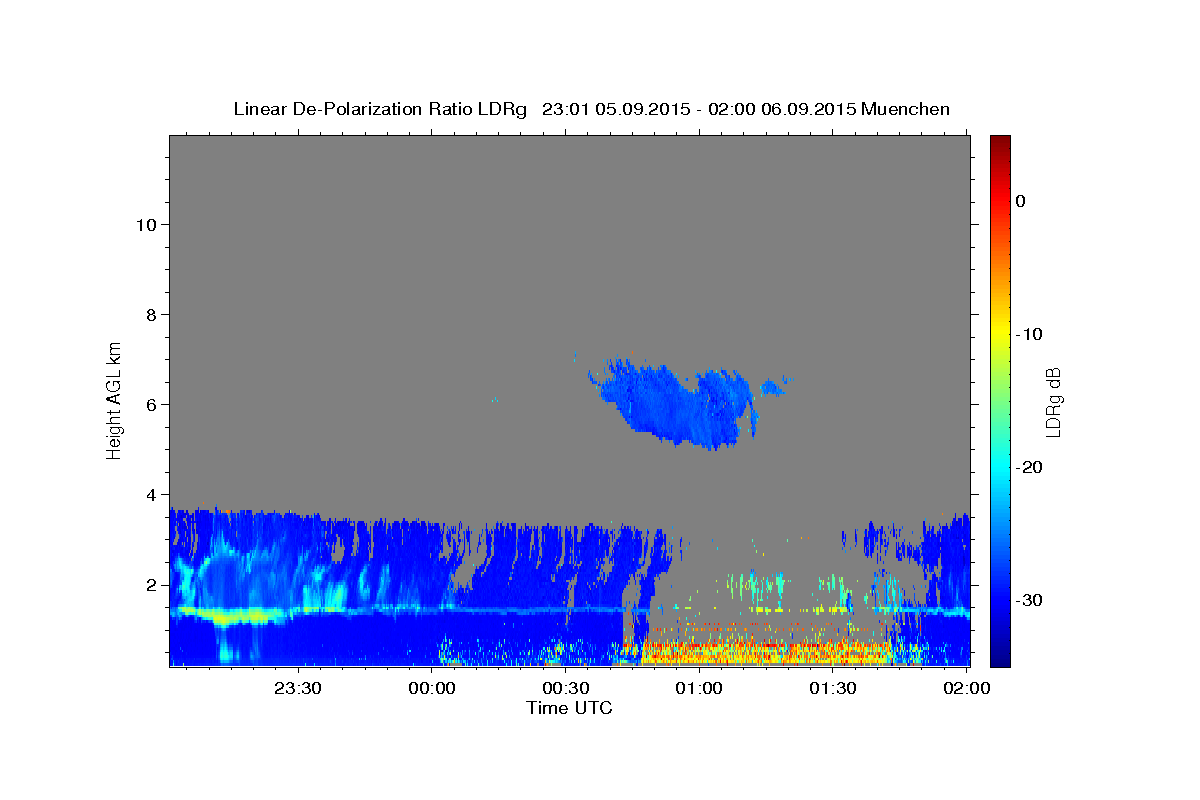This screenshot has height=800, width=1200.
Task: Click the colorbar value '0'
Action: [x=1021, y=201]
